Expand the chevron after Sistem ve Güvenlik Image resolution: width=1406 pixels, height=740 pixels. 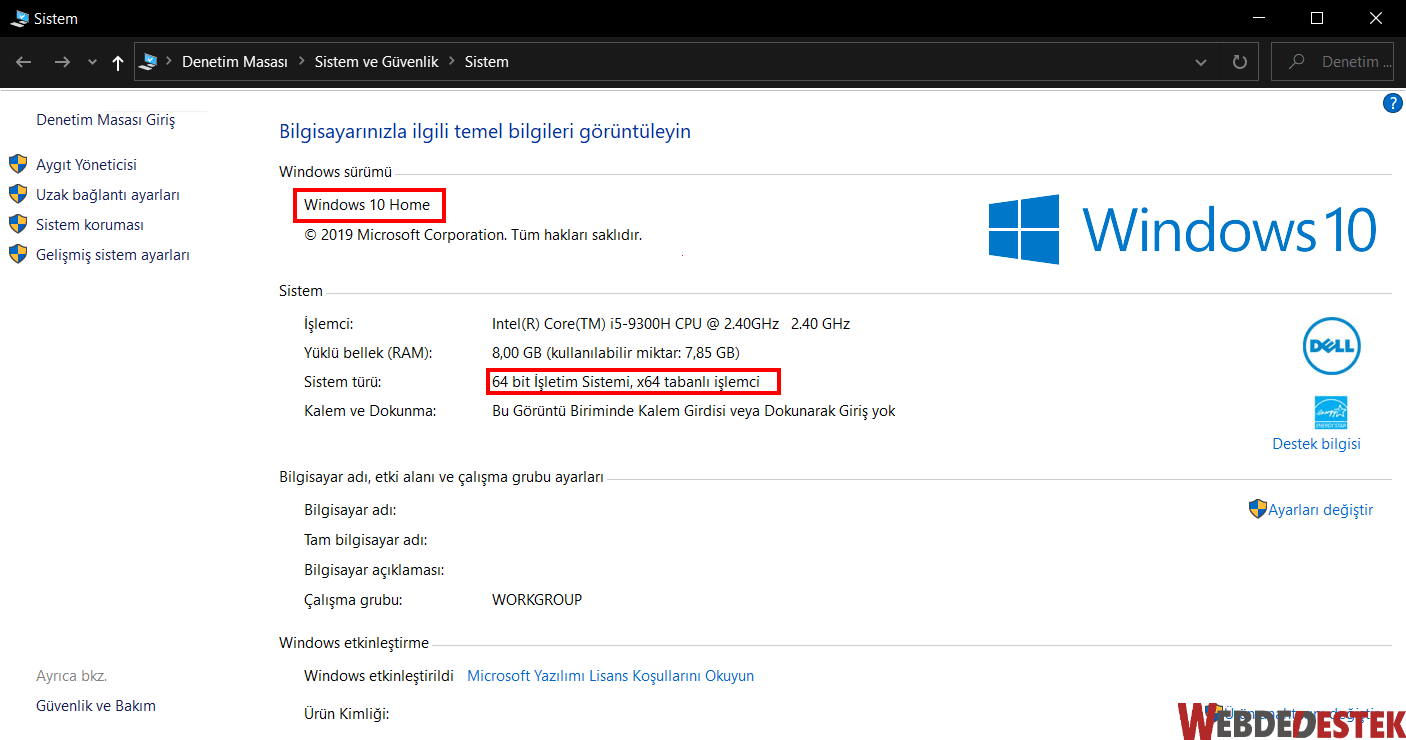(452, 62)
